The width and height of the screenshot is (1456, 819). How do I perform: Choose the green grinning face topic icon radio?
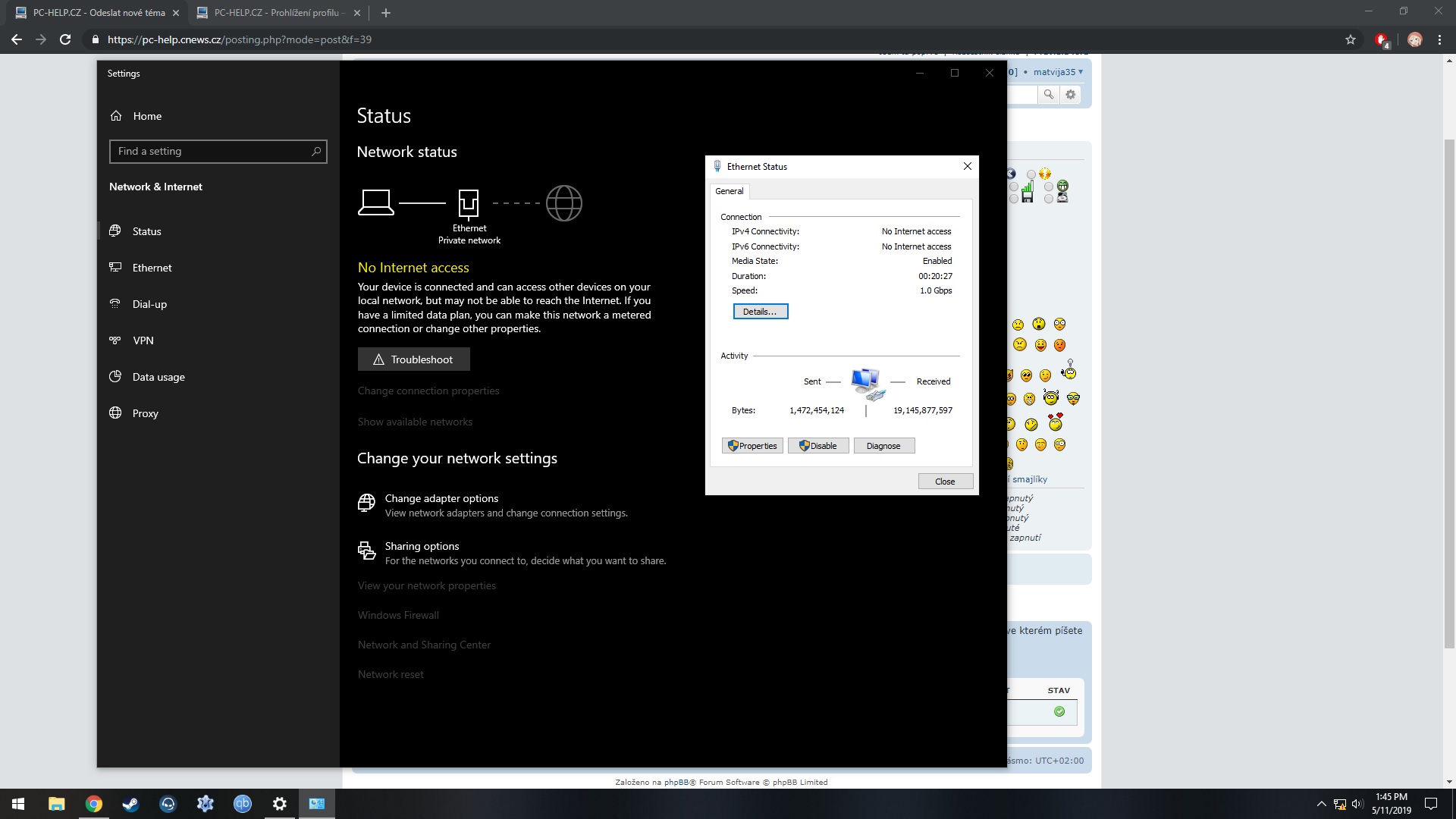pyautogui.click(x=1049, y=187)
